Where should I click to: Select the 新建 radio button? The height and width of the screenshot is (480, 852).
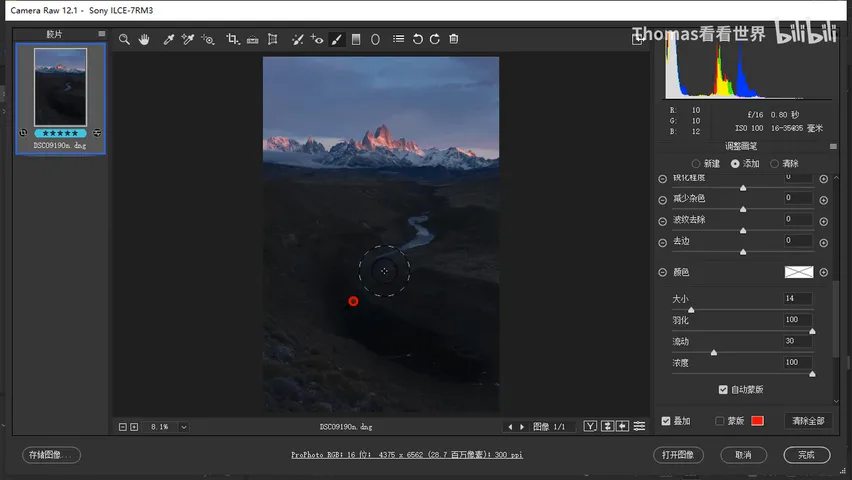pyautogui.click(x=696, y=164)
